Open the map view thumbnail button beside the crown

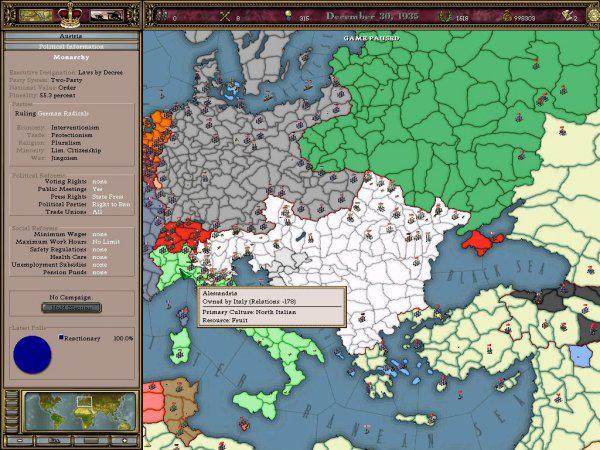[x=36, y=16]
